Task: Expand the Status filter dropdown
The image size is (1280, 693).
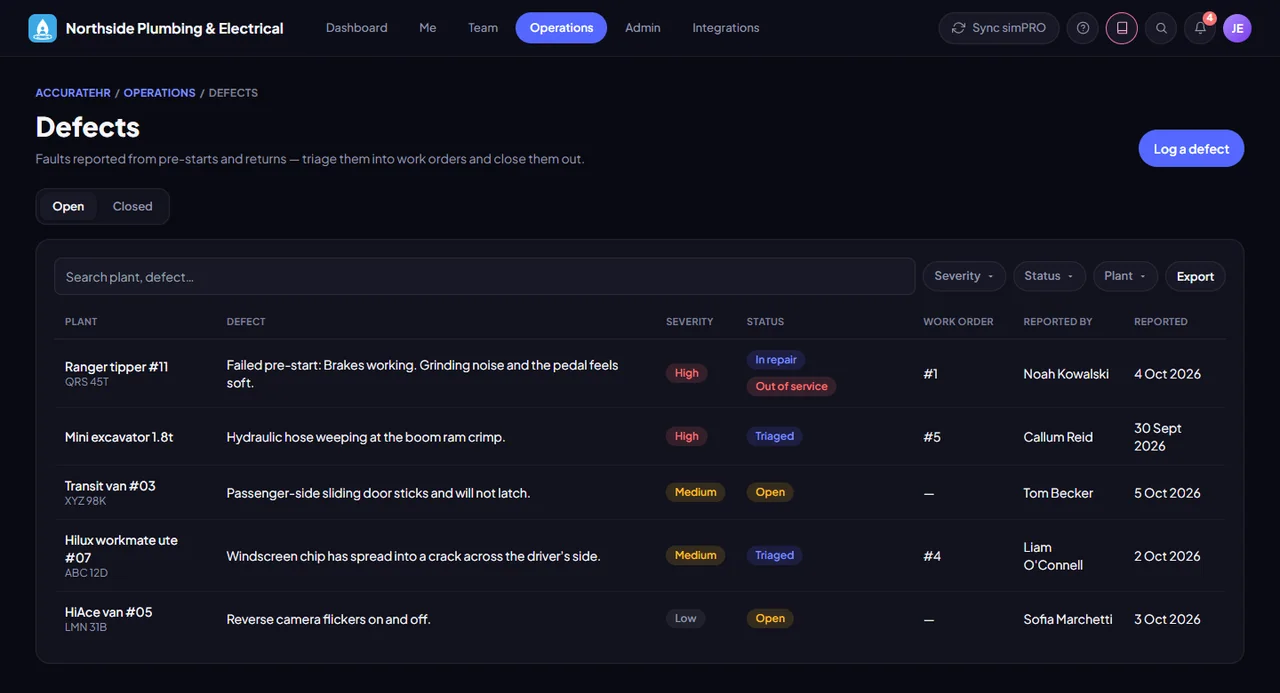Action: pos(1049,276)
